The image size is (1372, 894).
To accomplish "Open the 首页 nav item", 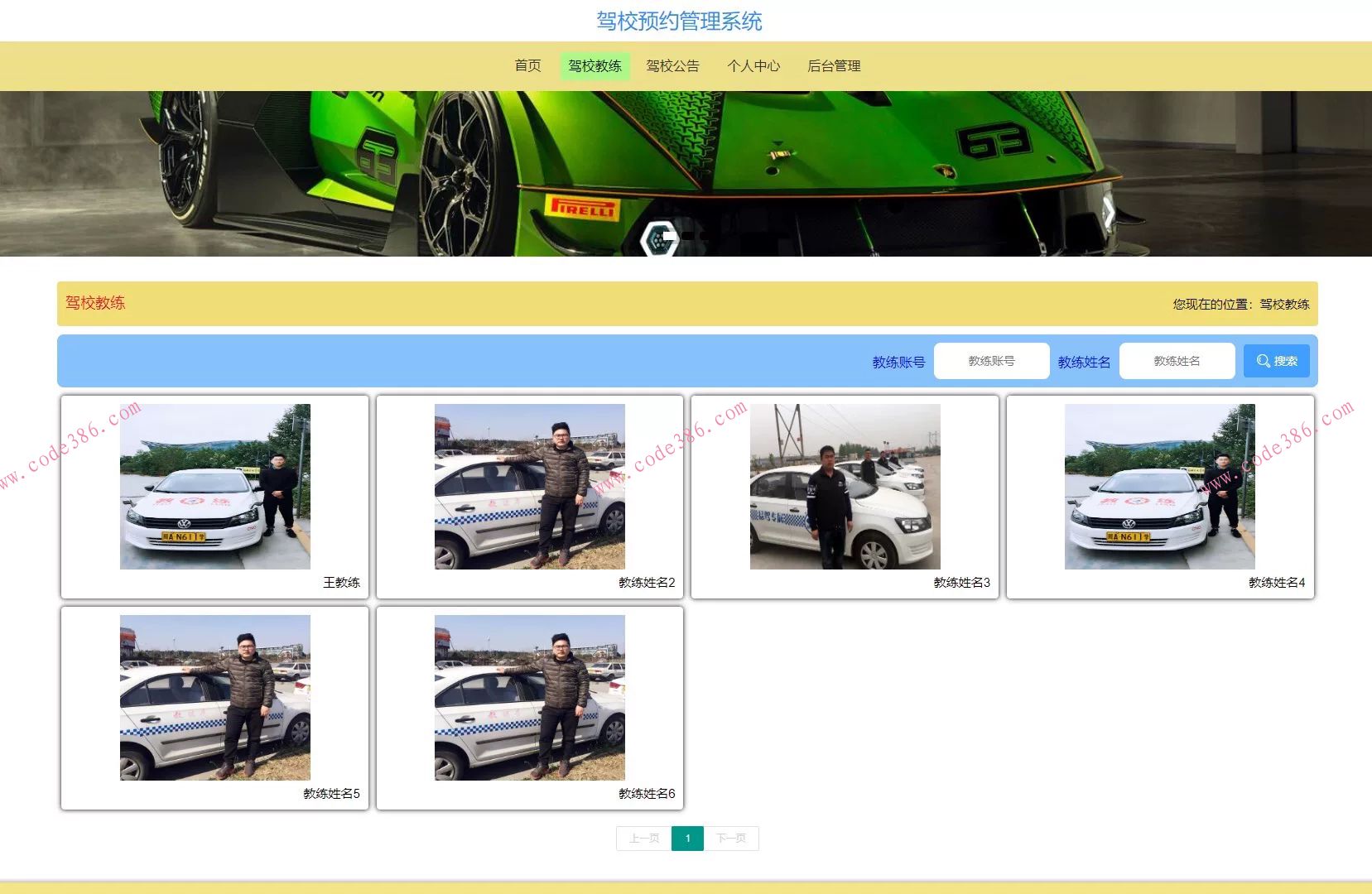I will pos(527,66).
